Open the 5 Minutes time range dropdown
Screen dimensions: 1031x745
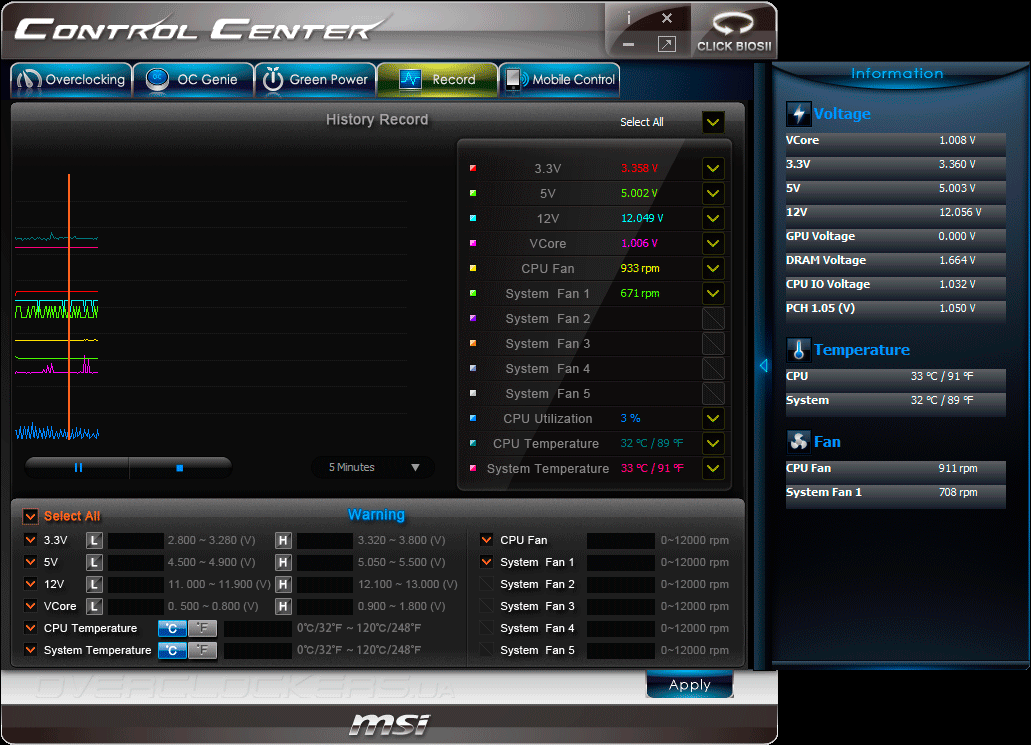[373, 468]
